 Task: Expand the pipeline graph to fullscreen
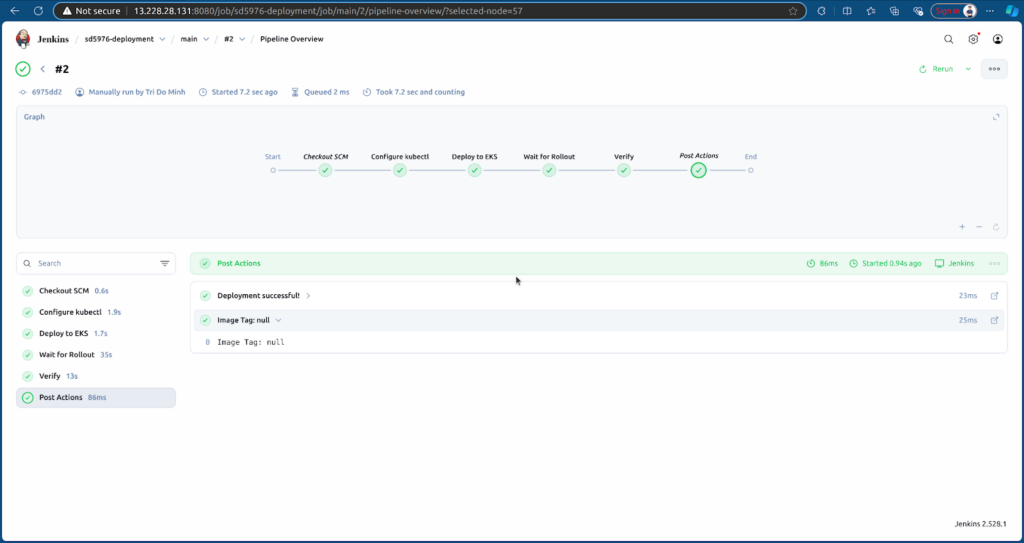coord(996,117)
